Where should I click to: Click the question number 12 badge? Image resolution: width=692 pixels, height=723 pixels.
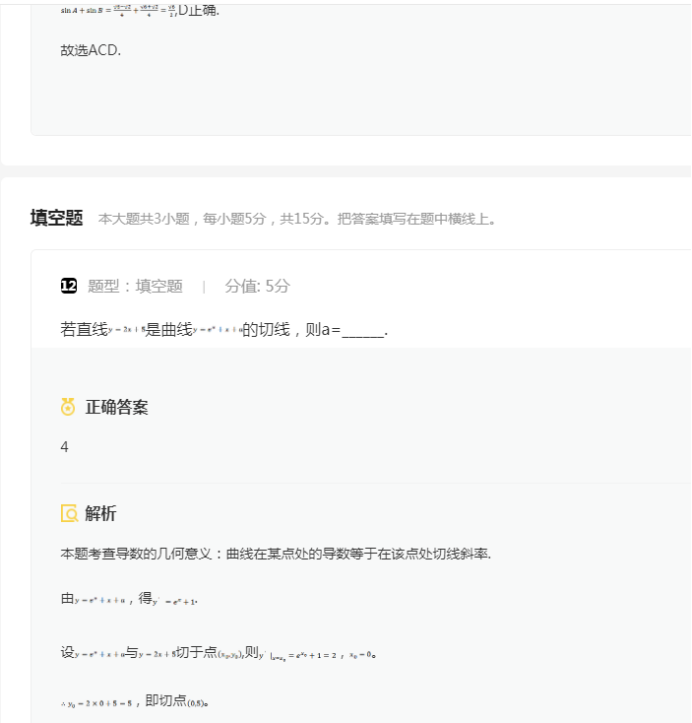tap(68, 287)
